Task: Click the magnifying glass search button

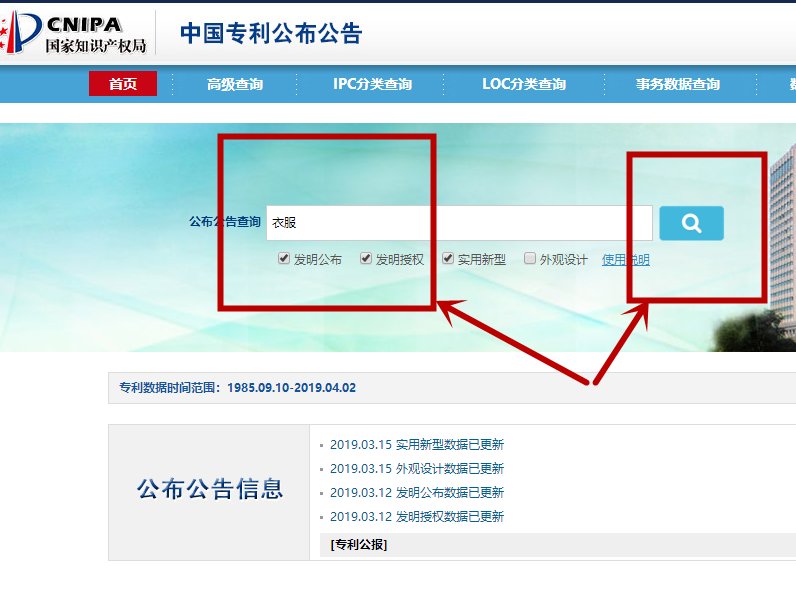Action: tap(691, 223)
